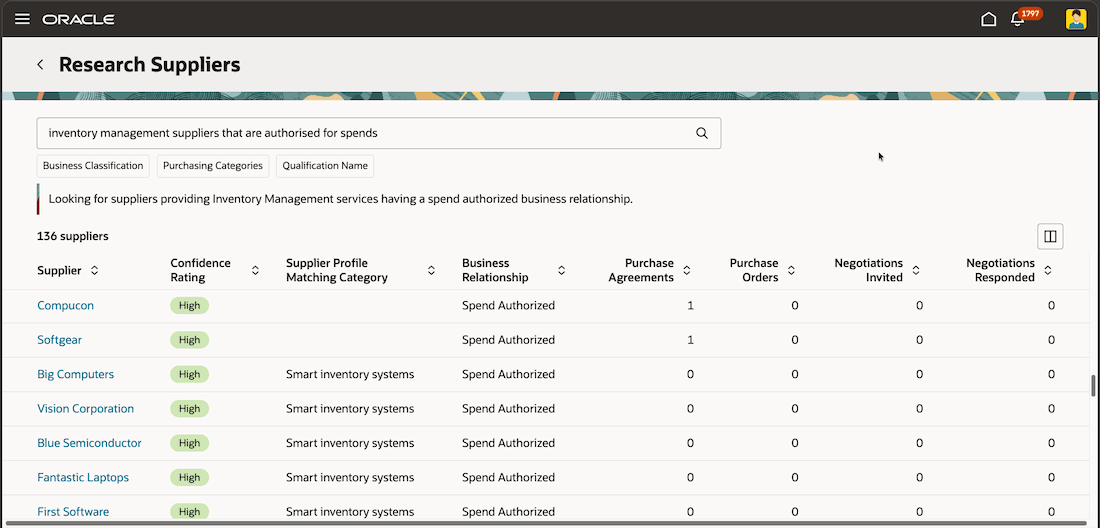Select the Purchasing Categories filter chip
Screen dimensions: 1100x528
pyautogui.click(x=213, y=166)
